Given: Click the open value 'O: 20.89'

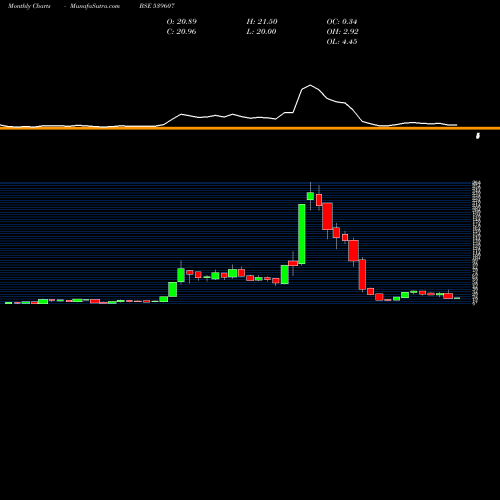Looking at the screenshot, I should [182, 22].
